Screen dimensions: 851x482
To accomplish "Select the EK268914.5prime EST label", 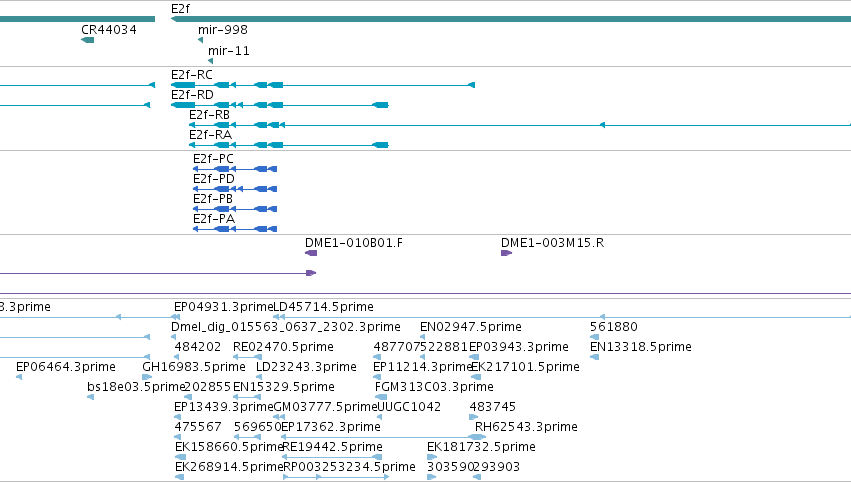I will coord(229,468).
